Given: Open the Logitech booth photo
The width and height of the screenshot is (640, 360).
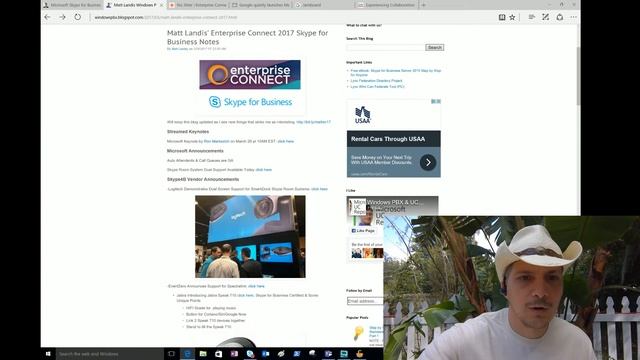Looking at the screenshot, I should coord(250,236).
